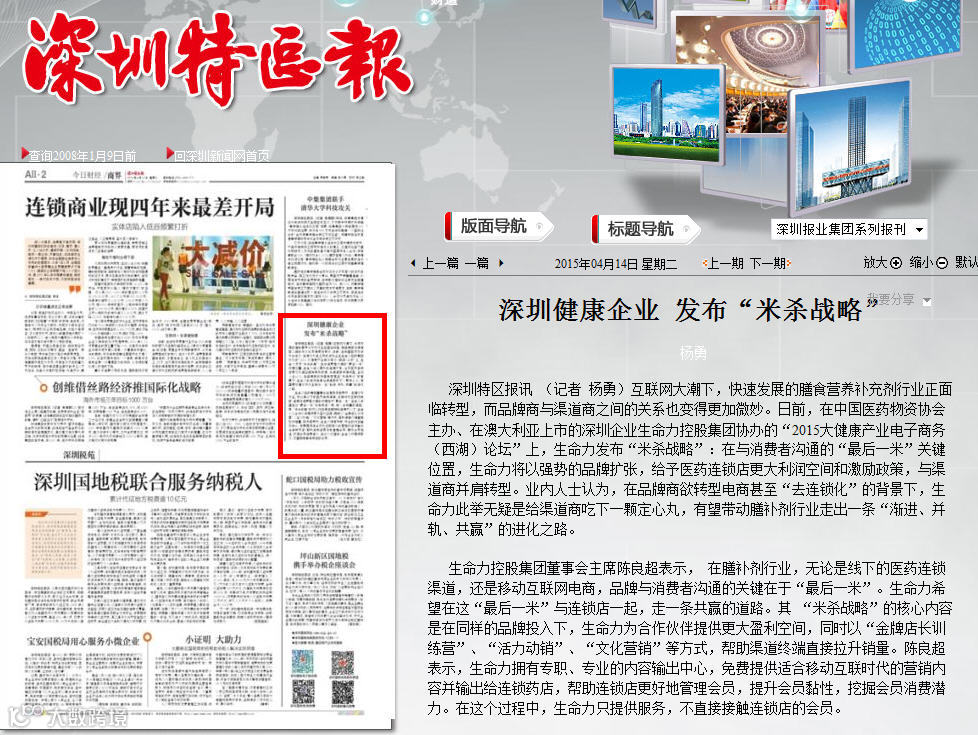The width and height of the screenshot is (978, 735).
Task: Click the paragraph beginning 深圳特区报讯
Action: coord(690,459)
